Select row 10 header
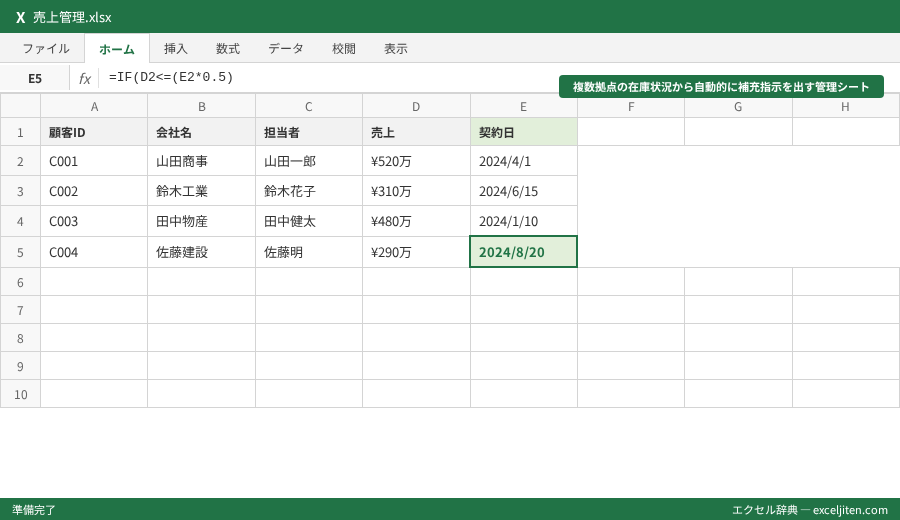 [20, 394]
